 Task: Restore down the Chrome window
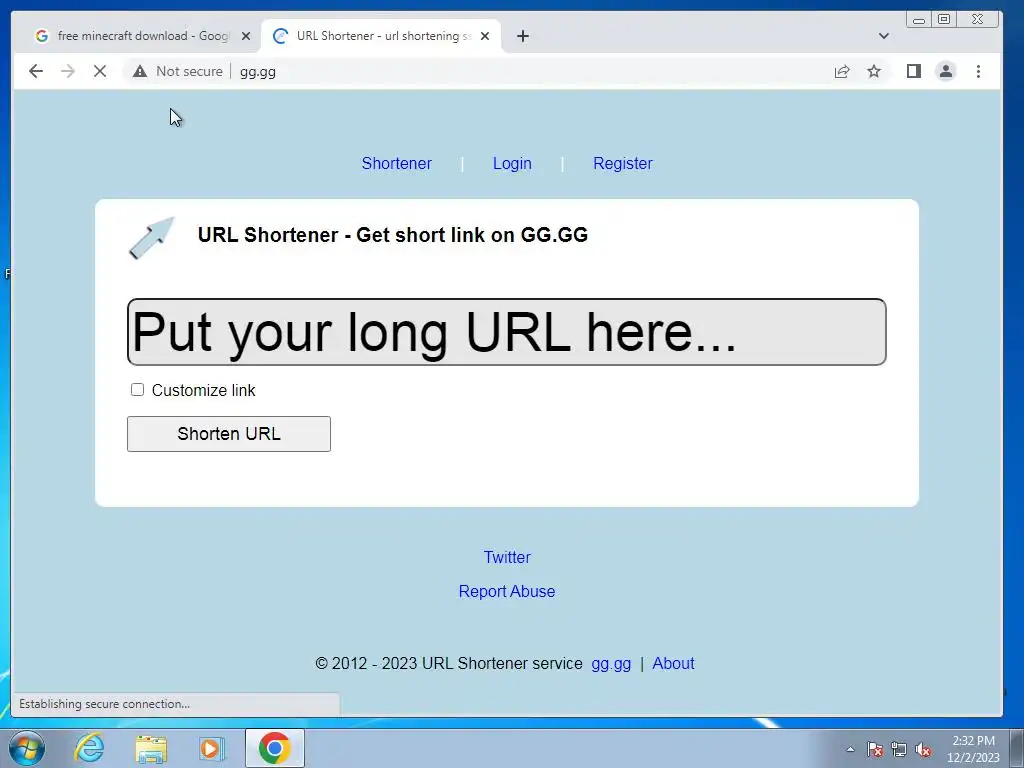tap(944, 20)
